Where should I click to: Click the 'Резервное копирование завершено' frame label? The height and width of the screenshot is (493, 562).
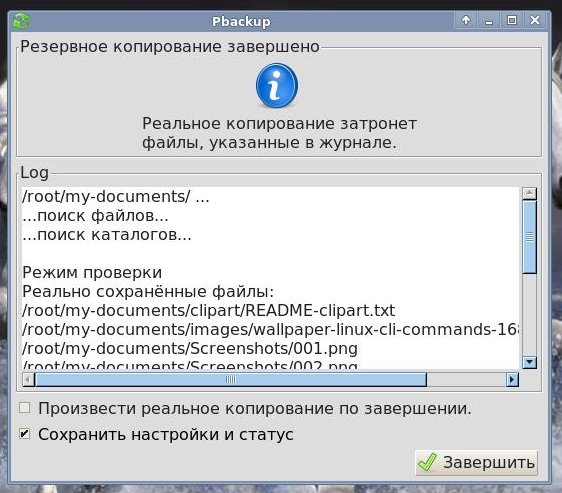point(170,47)
